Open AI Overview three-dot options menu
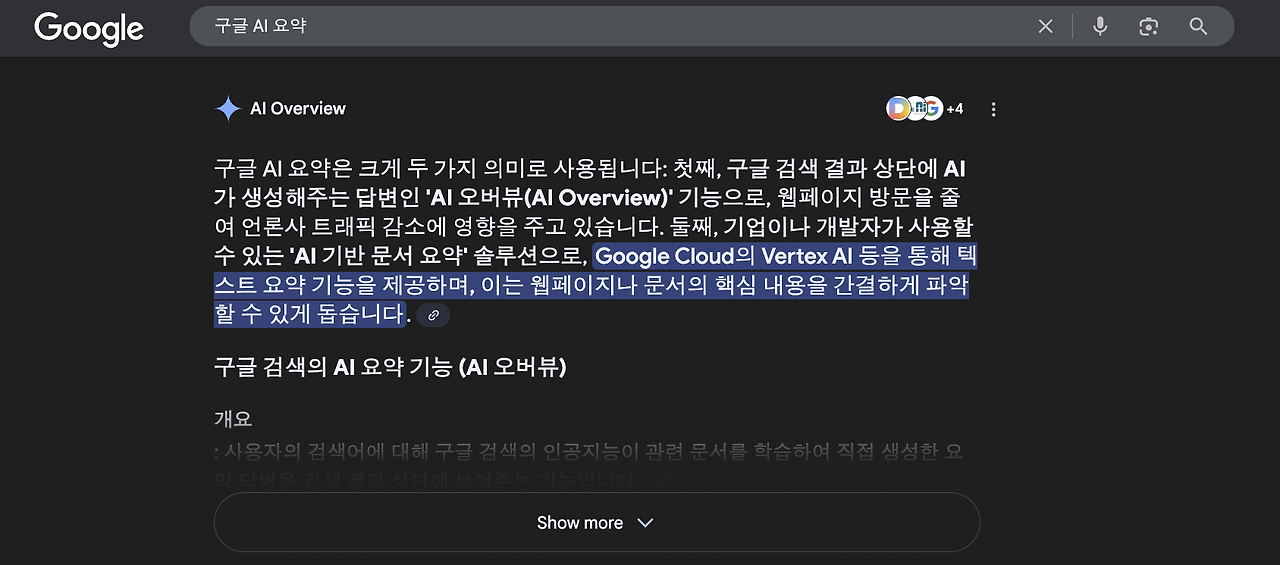The image size is (1280, 565). tap(993, 109)
